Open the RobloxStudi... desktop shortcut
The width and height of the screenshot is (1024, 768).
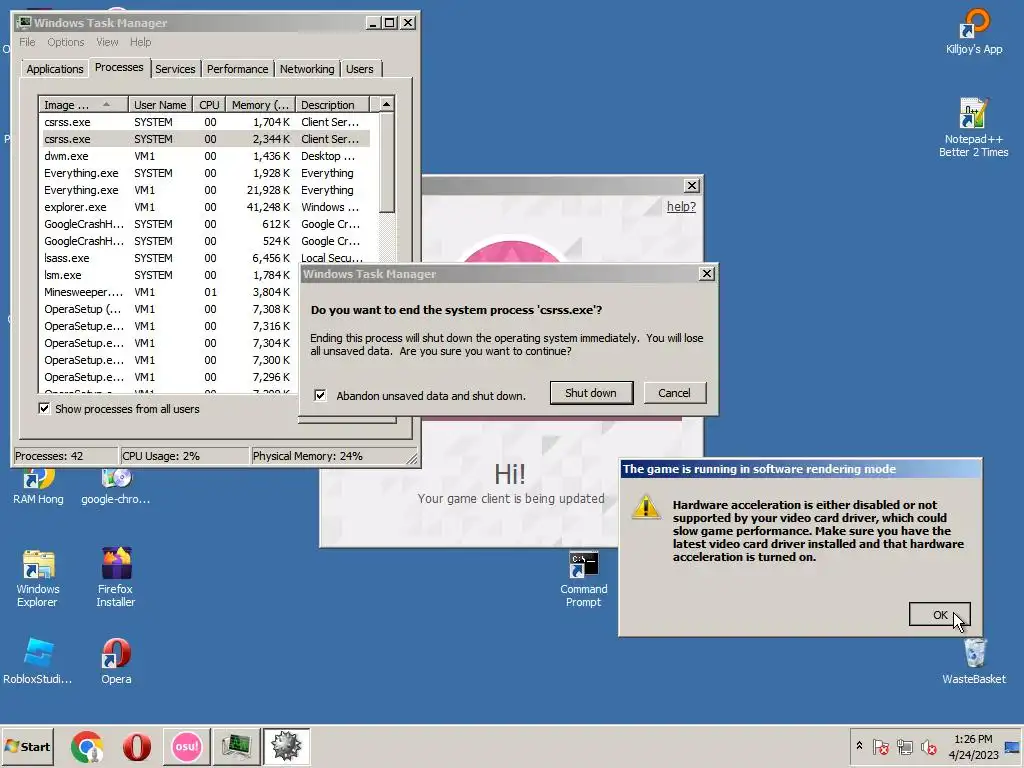click(x=37, y=662)
